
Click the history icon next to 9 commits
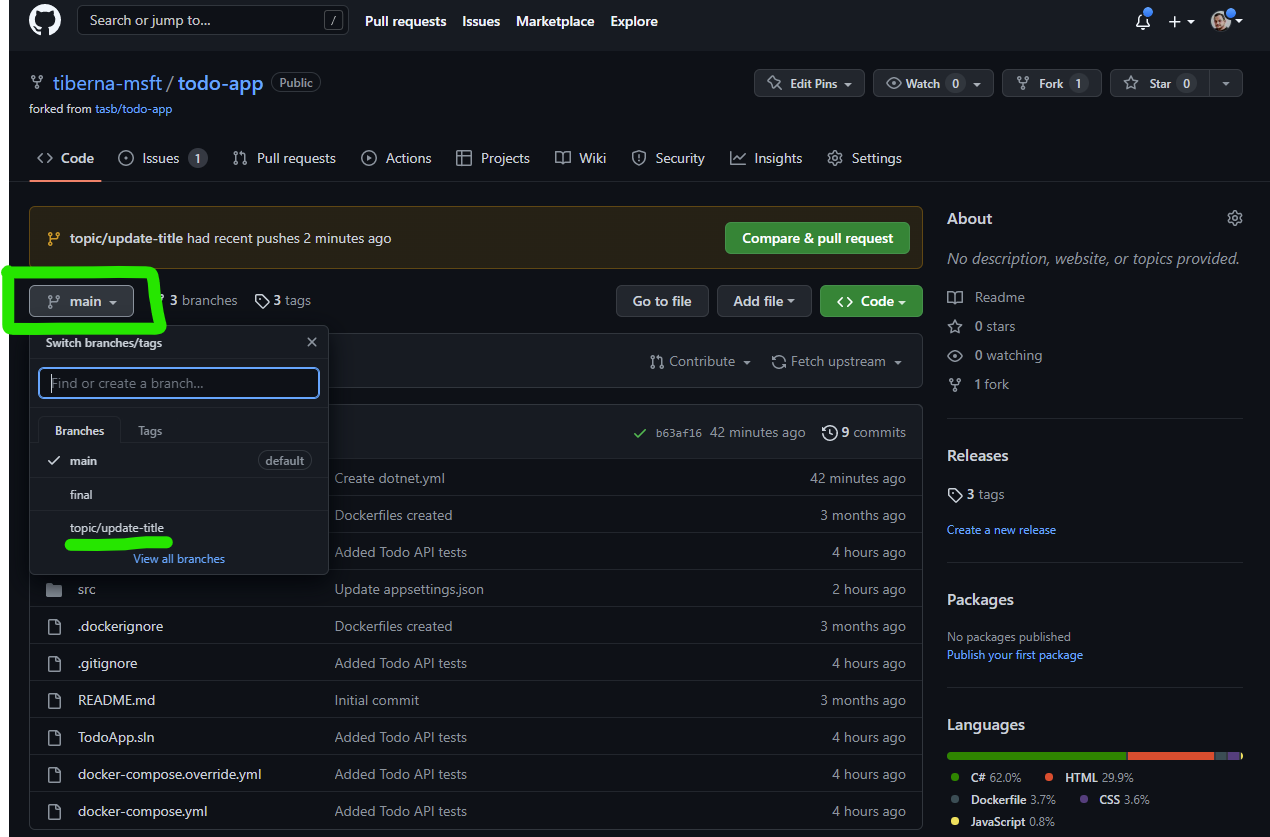point(829,432)
